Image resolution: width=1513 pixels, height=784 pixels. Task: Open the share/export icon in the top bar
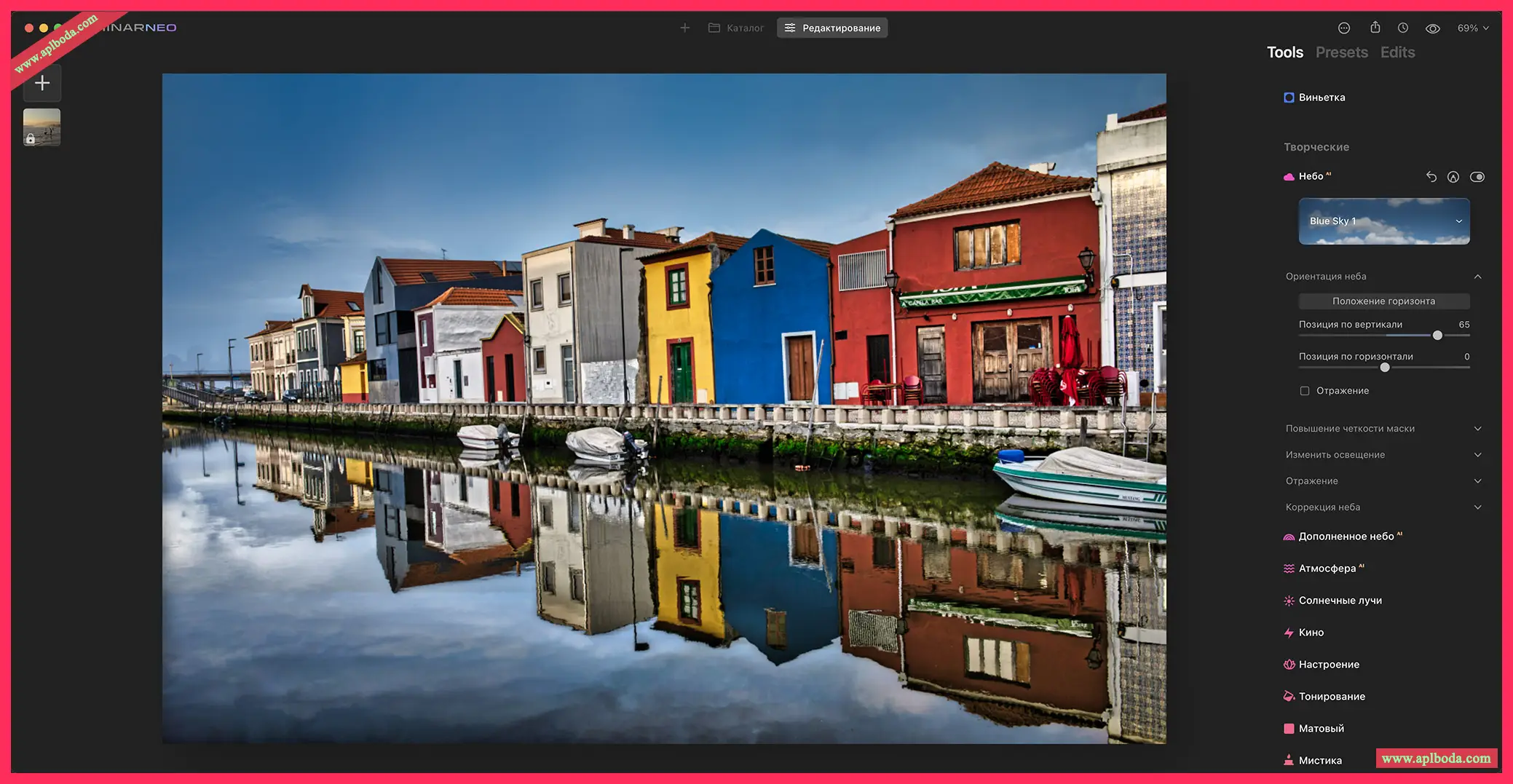pos(1375,27)
